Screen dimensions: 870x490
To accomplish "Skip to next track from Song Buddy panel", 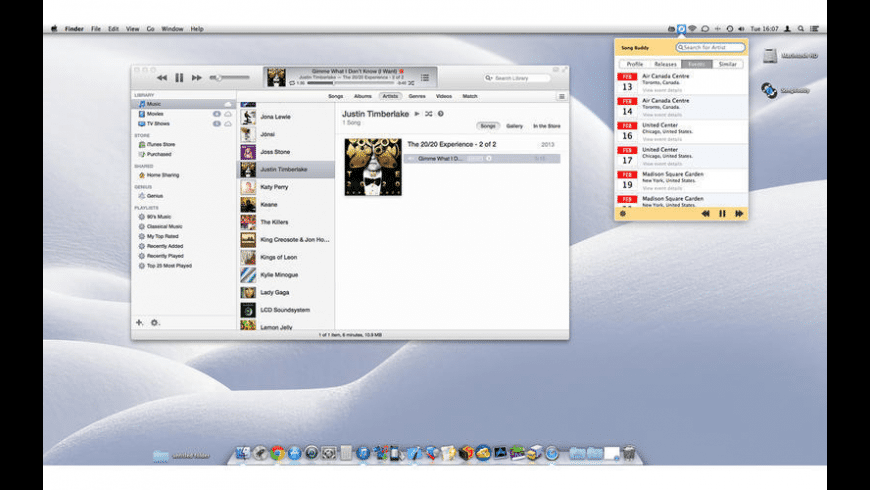I will point(739,214).
